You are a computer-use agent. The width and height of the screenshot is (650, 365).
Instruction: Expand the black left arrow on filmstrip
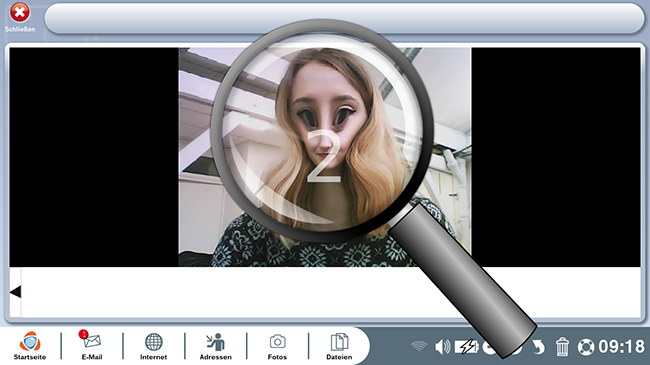[15, 292]
